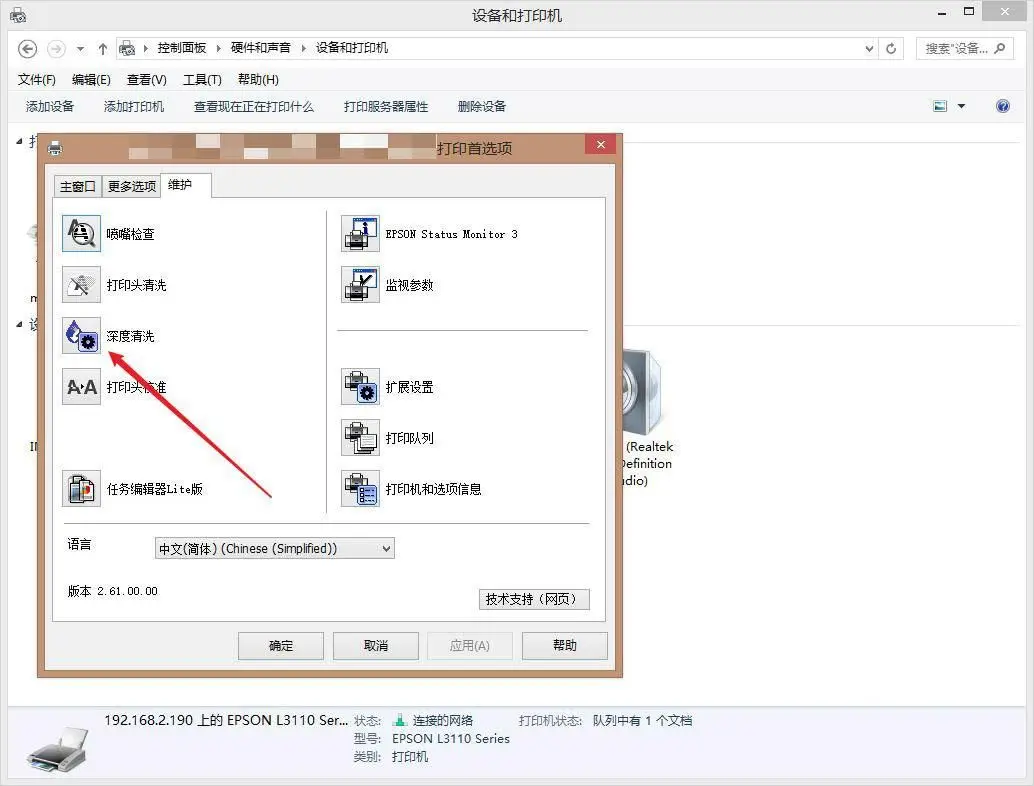This screenshot has width=1034, height=786.
Task: Start the print head cleaning (打印头清洗) icon
Action: pos(81,284)
